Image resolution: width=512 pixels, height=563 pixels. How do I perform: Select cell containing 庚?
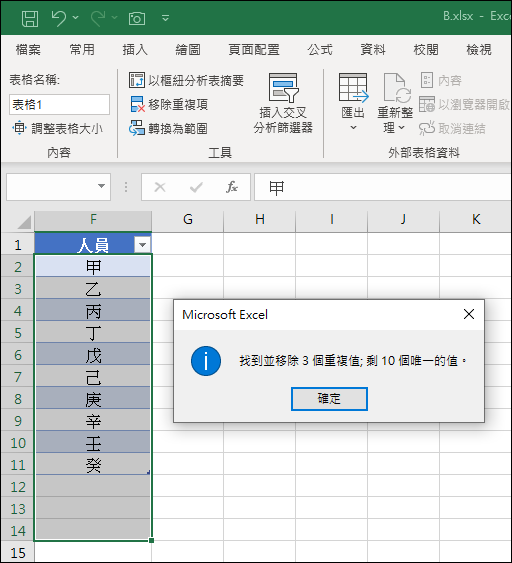point(93,398)
